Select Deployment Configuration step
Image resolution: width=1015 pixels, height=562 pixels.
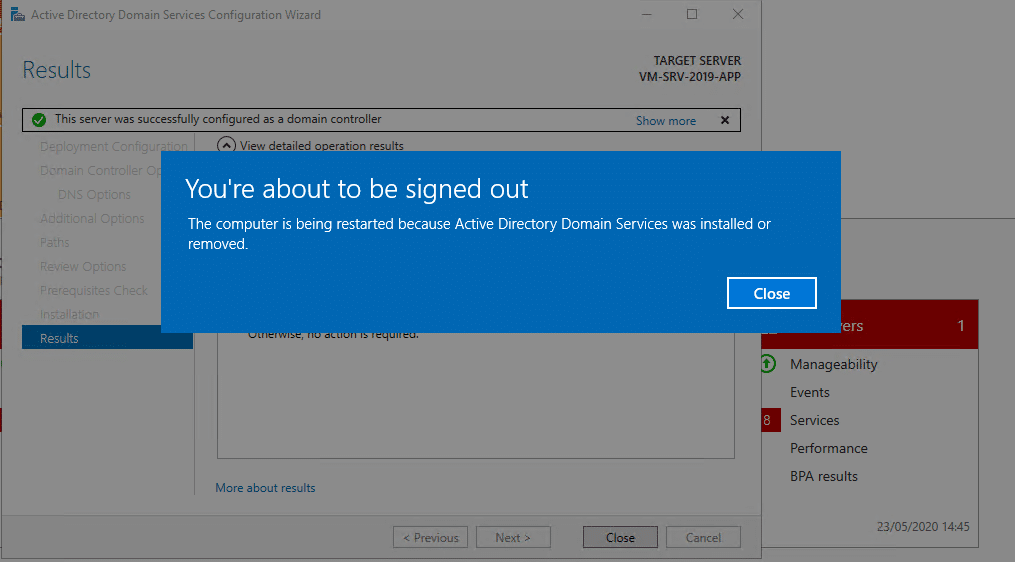[x=113, y=146]
